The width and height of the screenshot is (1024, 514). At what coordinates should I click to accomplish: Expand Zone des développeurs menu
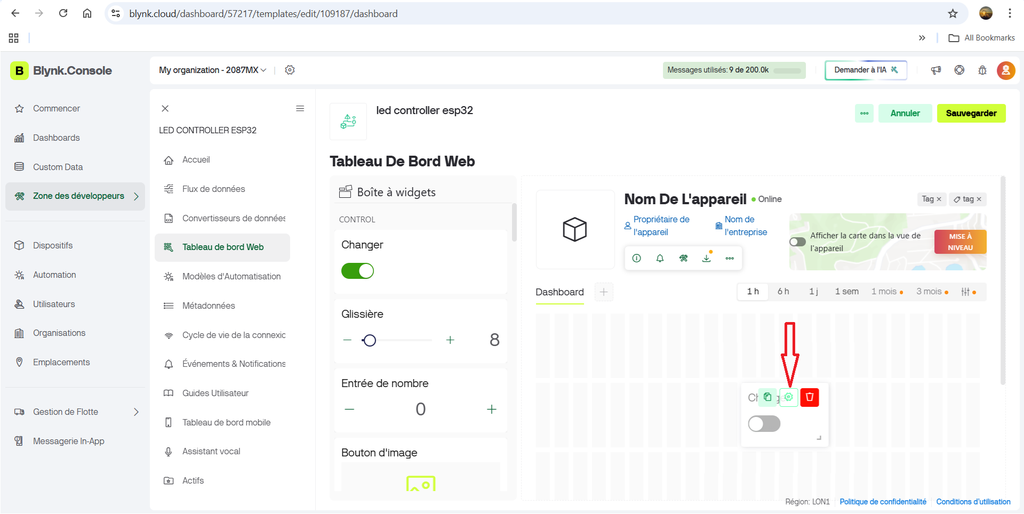[75, 196]
